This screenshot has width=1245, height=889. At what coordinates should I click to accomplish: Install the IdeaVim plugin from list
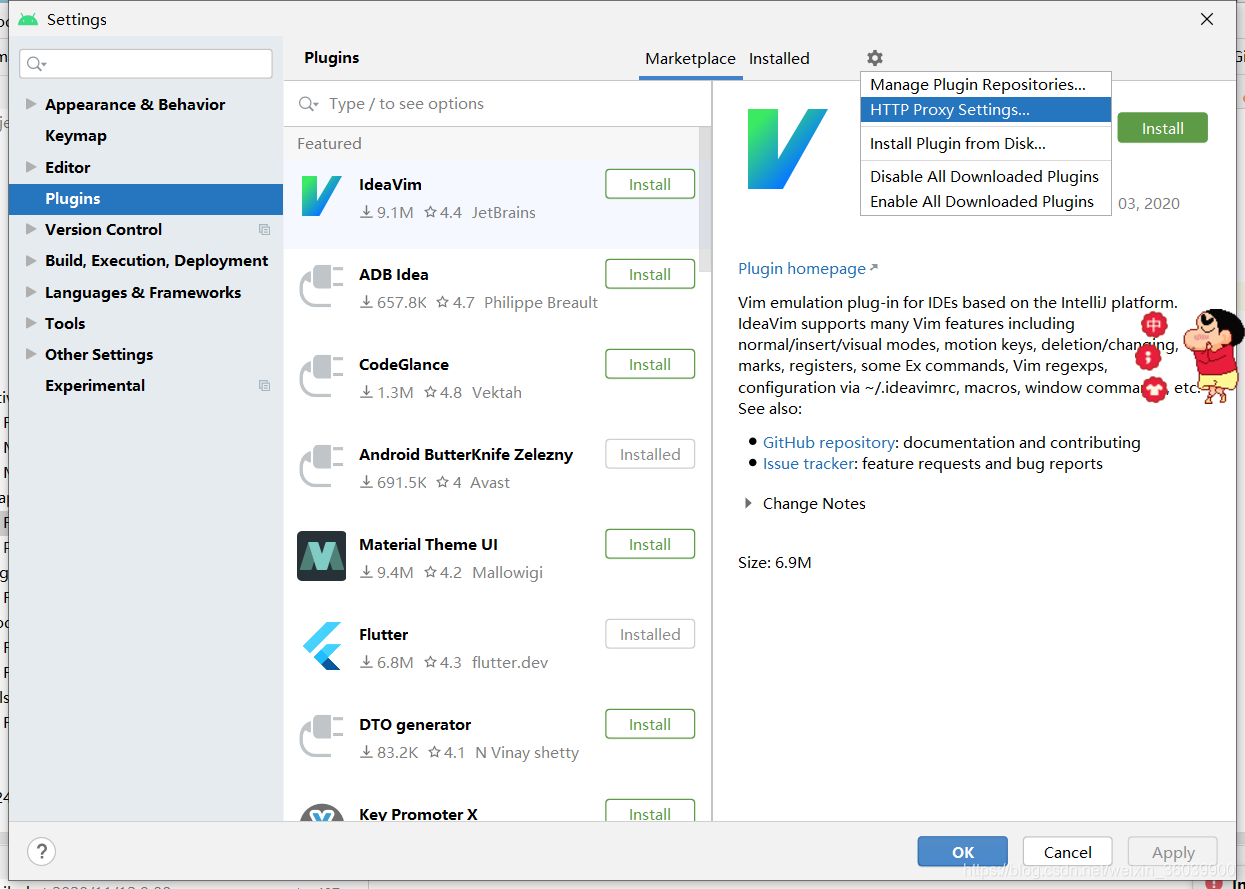tap(650, 184)
